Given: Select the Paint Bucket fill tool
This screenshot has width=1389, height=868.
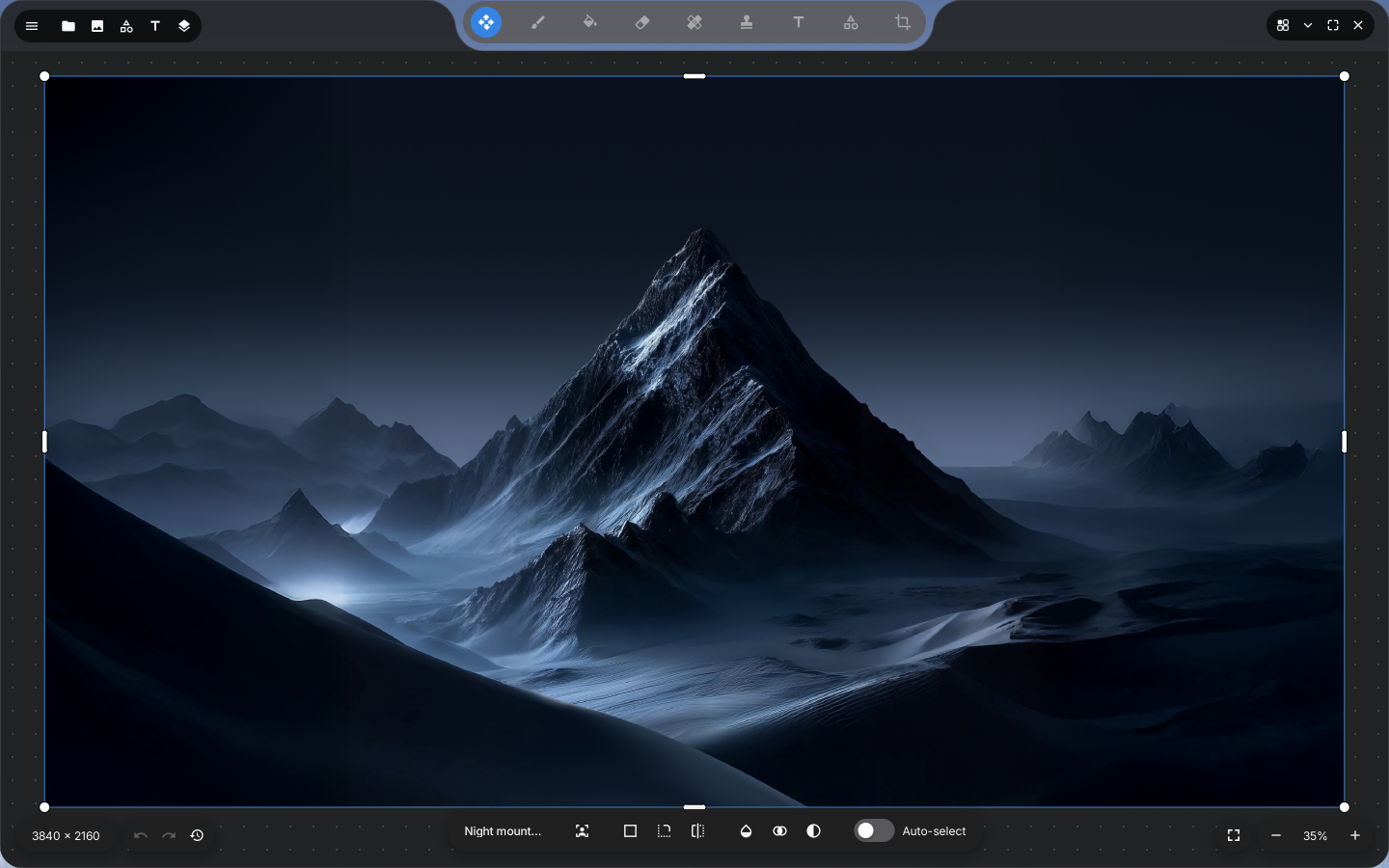Looking at the screenshot, I should (590, 22).
